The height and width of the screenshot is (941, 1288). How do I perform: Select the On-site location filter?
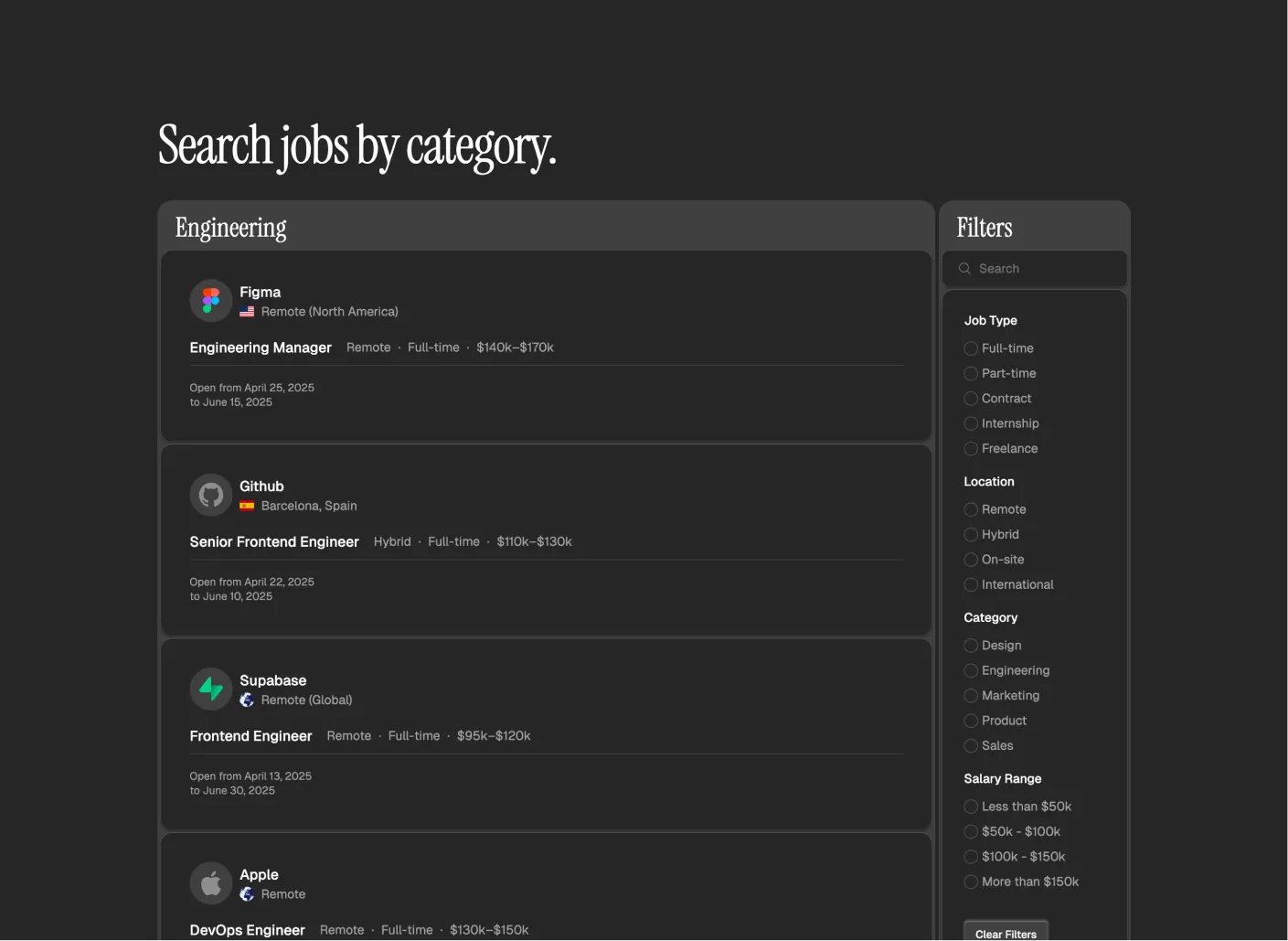coord(971,560)
